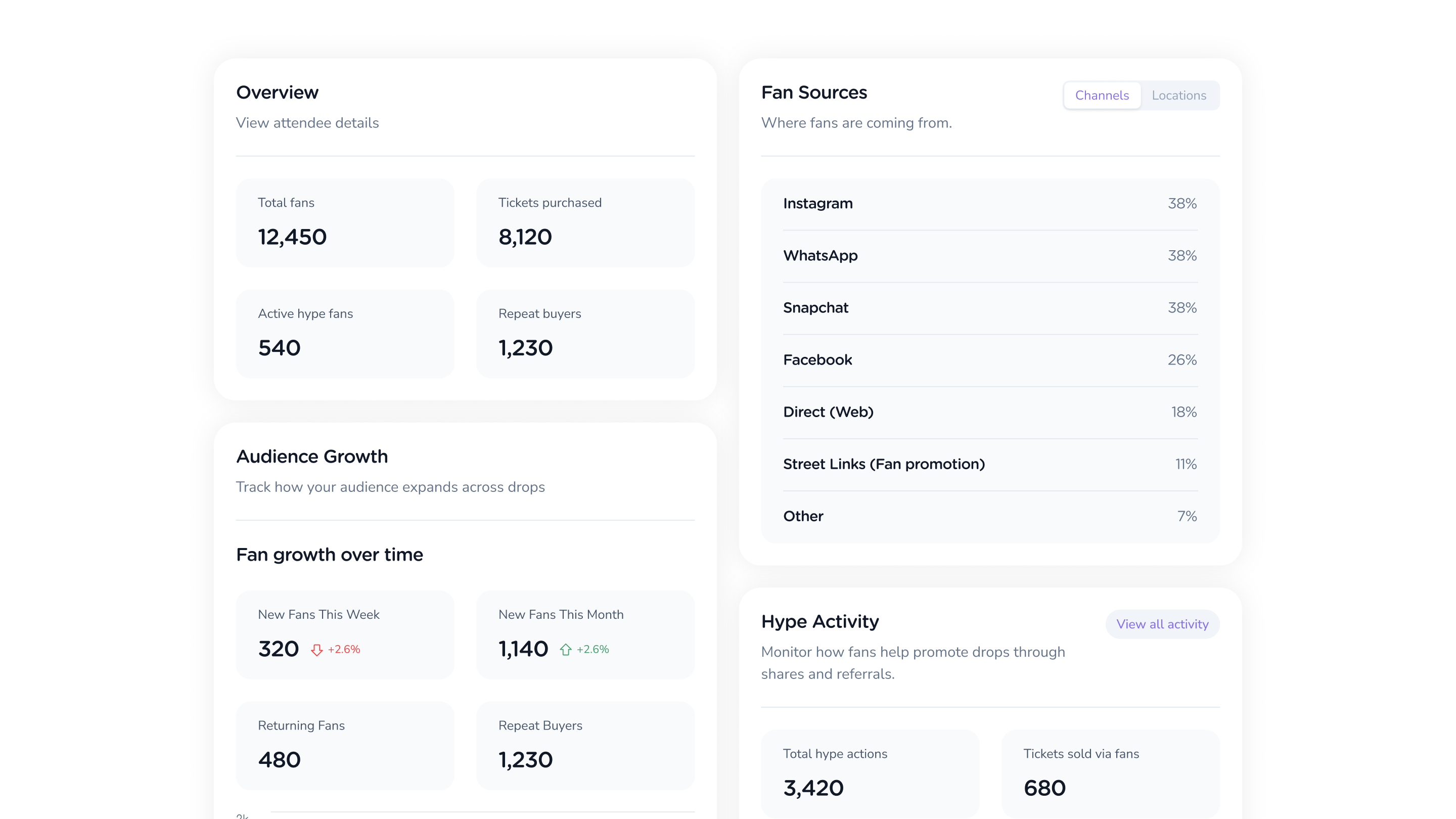Click the 8,120 tickets purchased value

click(525, 237)
